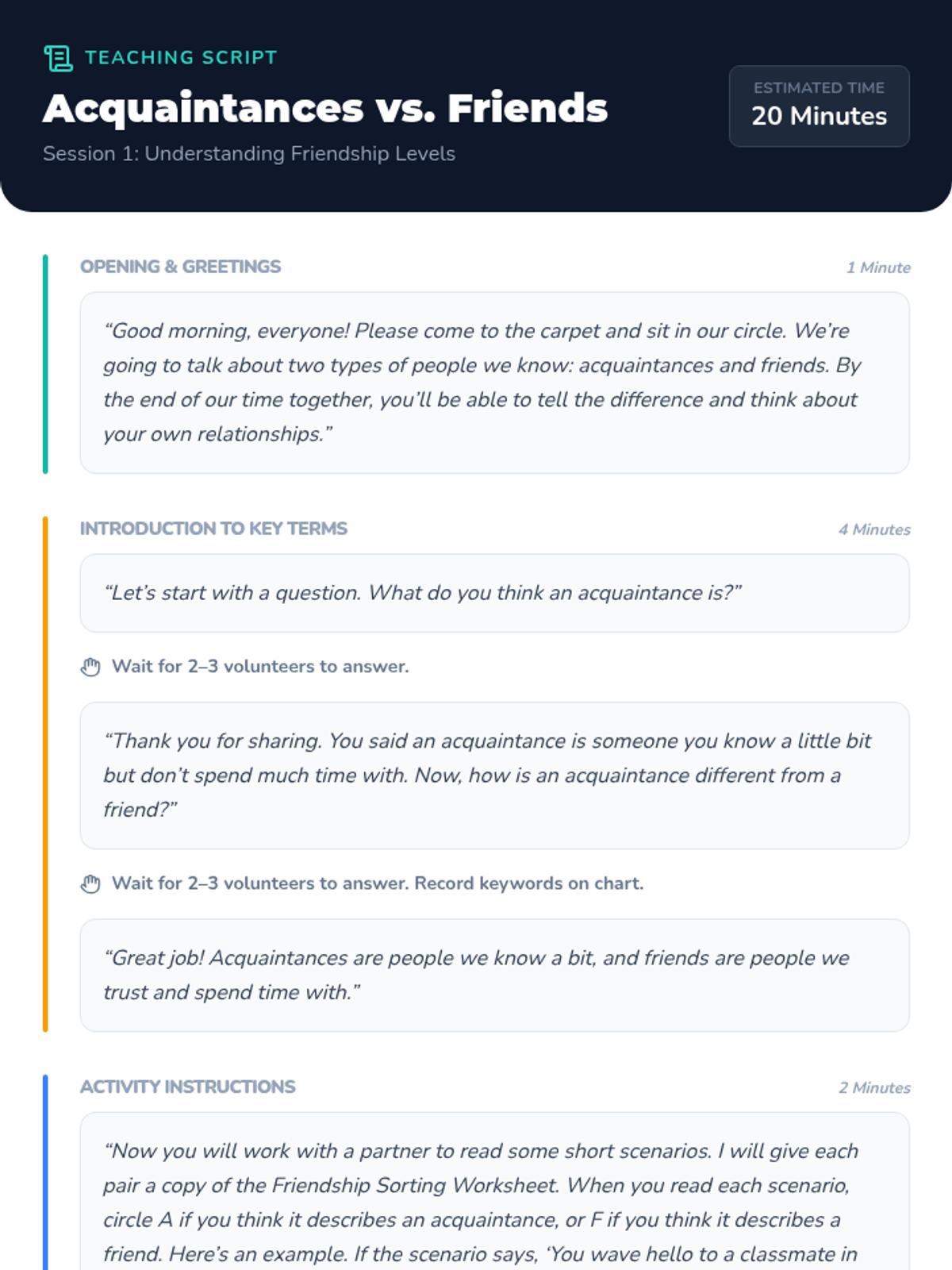Select the "Introduction to Key Terms" heading
Image resolution: width=952 pixels, height=1270 pixels.
tap(214, 529)
